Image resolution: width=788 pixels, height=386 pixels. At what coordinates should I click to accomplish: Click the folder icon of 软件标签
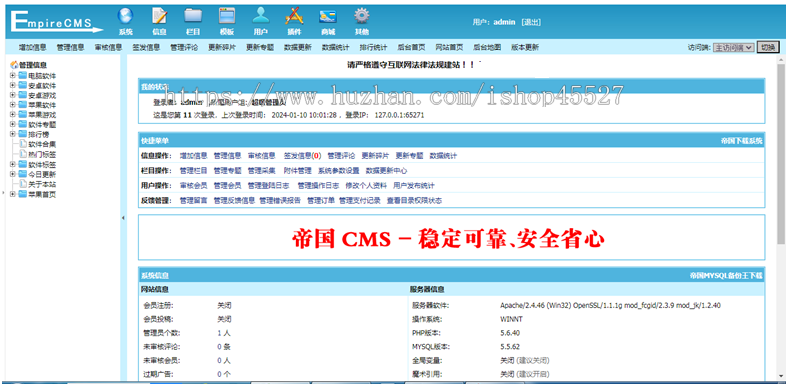[x=22, y=164]
